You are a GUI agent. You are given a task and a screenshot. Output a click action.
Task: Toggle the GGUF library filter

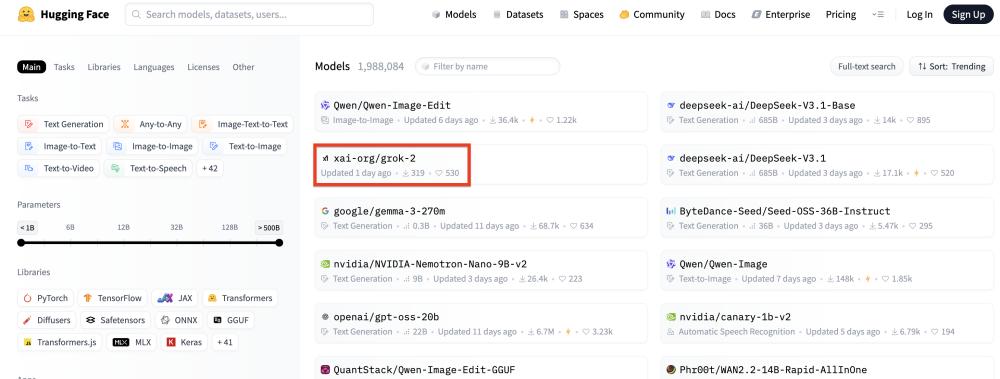(x=231, y=320)
